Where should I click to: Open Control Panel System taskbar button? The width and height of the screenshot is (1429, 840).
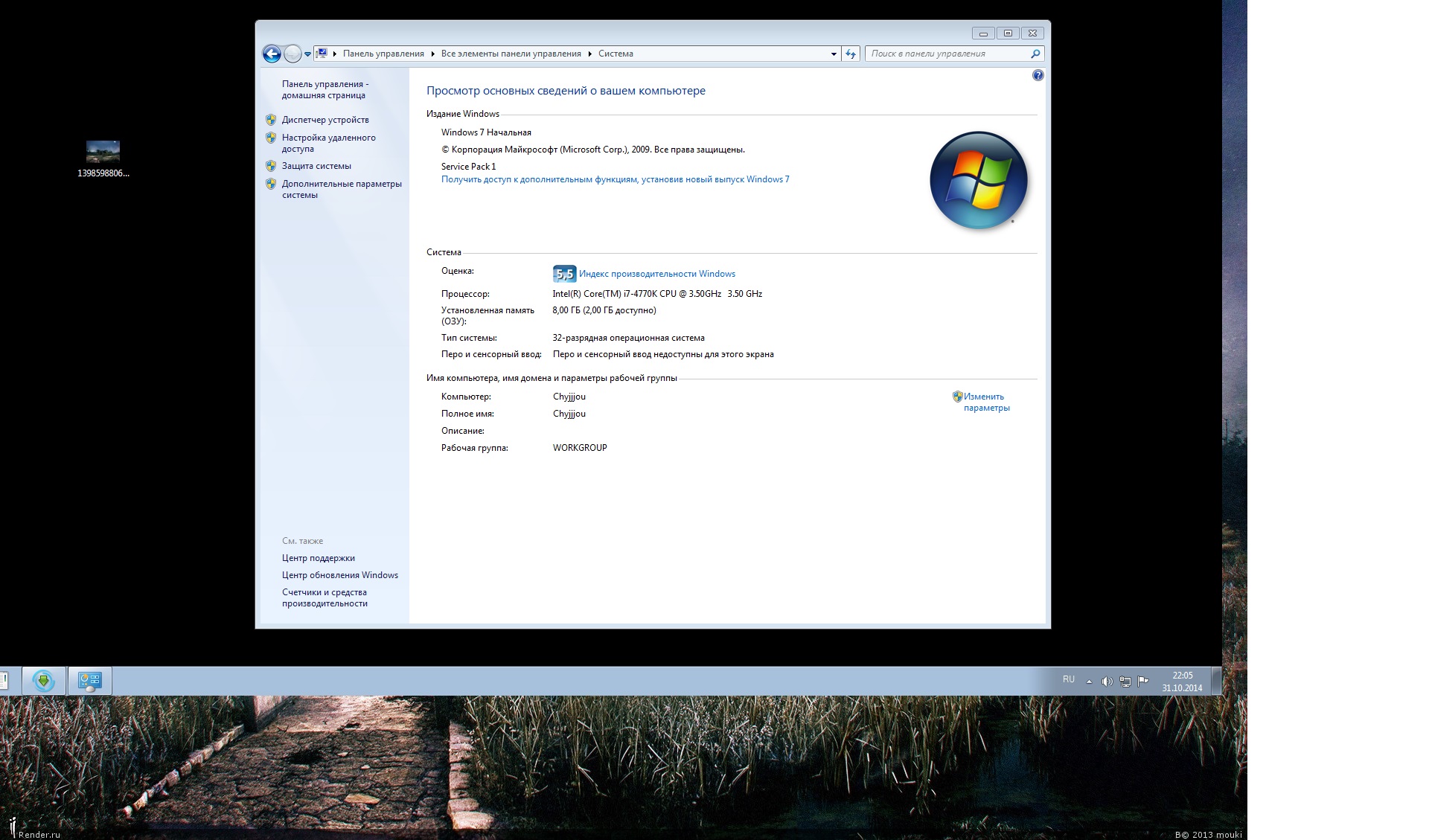point(90,681)
